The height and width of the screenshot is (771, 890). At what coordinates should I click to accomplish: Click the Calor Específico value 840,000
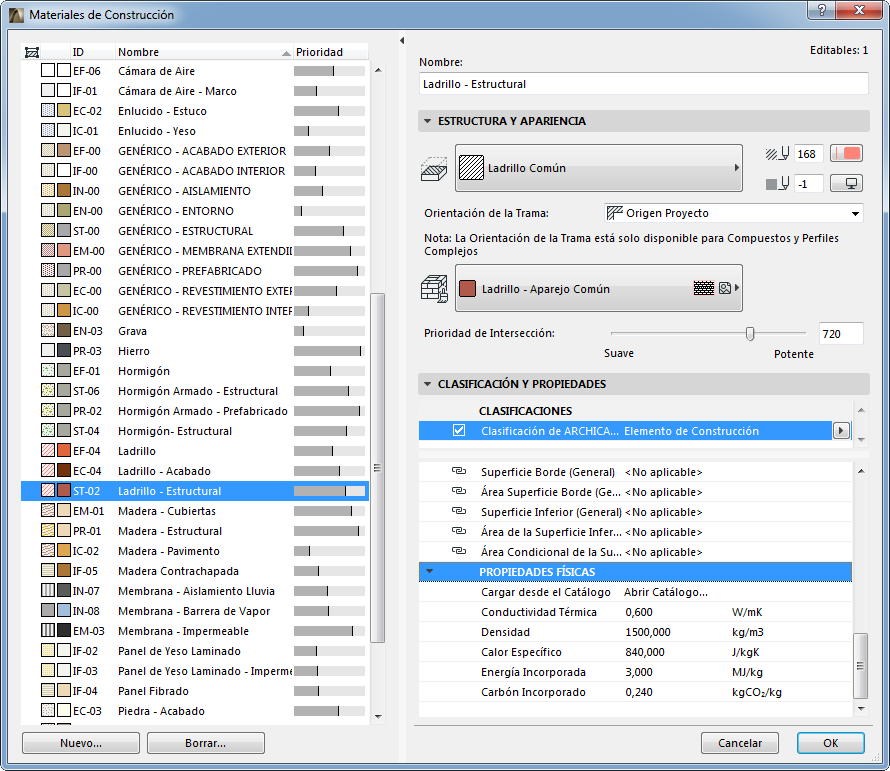click(645, 652)
